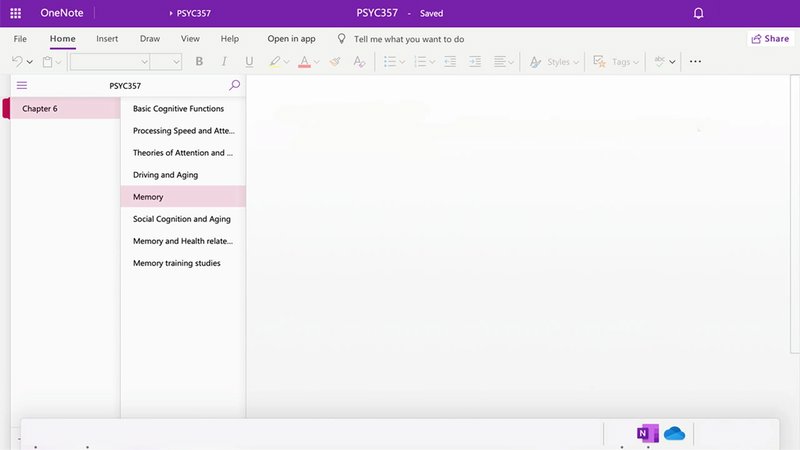This screenshot has width=800, height=450.
Task: Click the Share button
Action: pos(770,39)
